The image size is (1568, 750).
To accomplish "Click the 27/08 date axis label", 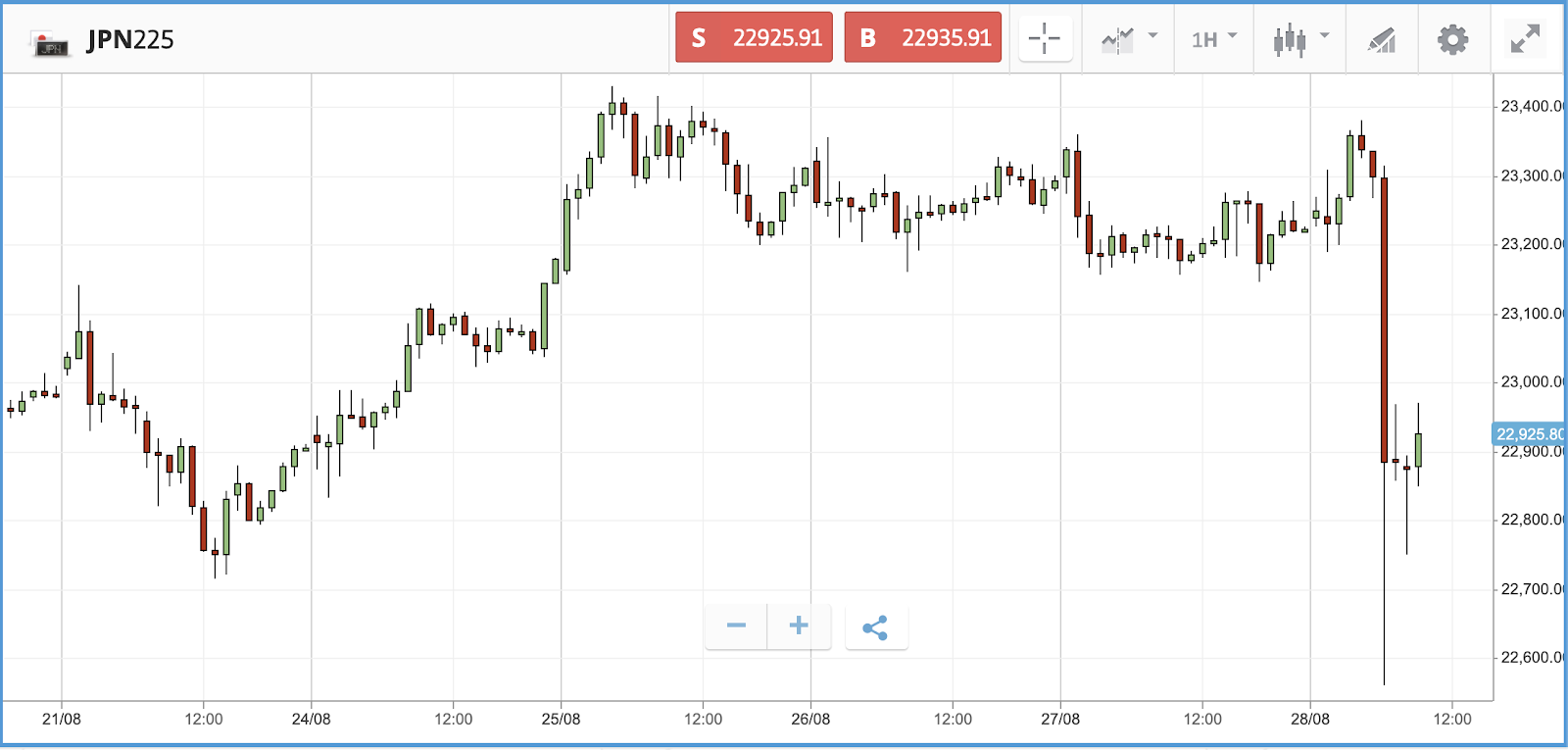I will (1060, 719).
